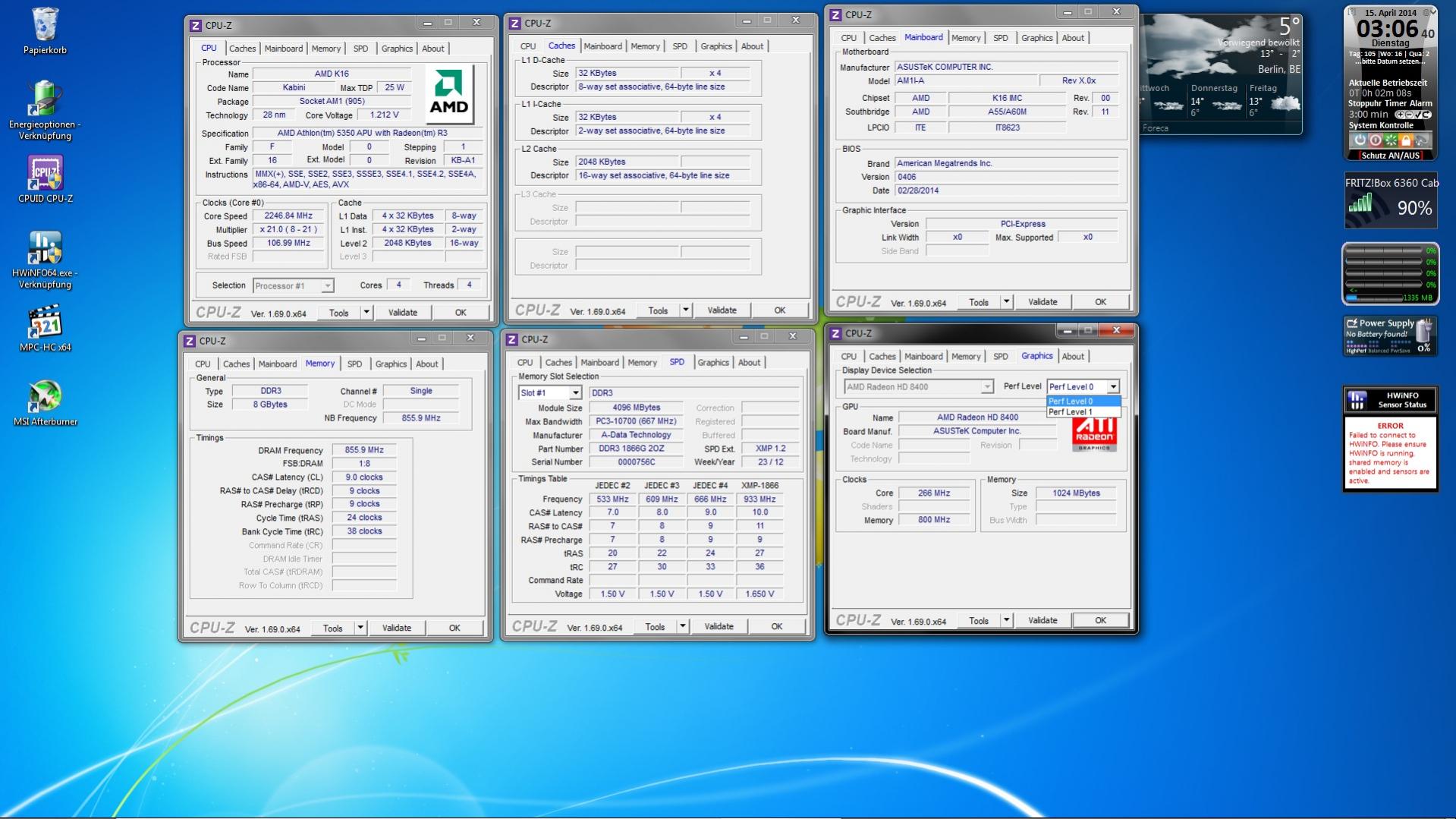The image size is (1456, 819).
Task: Switch to SPD tab in the AMD K16 window
Action: pos(360,49)
